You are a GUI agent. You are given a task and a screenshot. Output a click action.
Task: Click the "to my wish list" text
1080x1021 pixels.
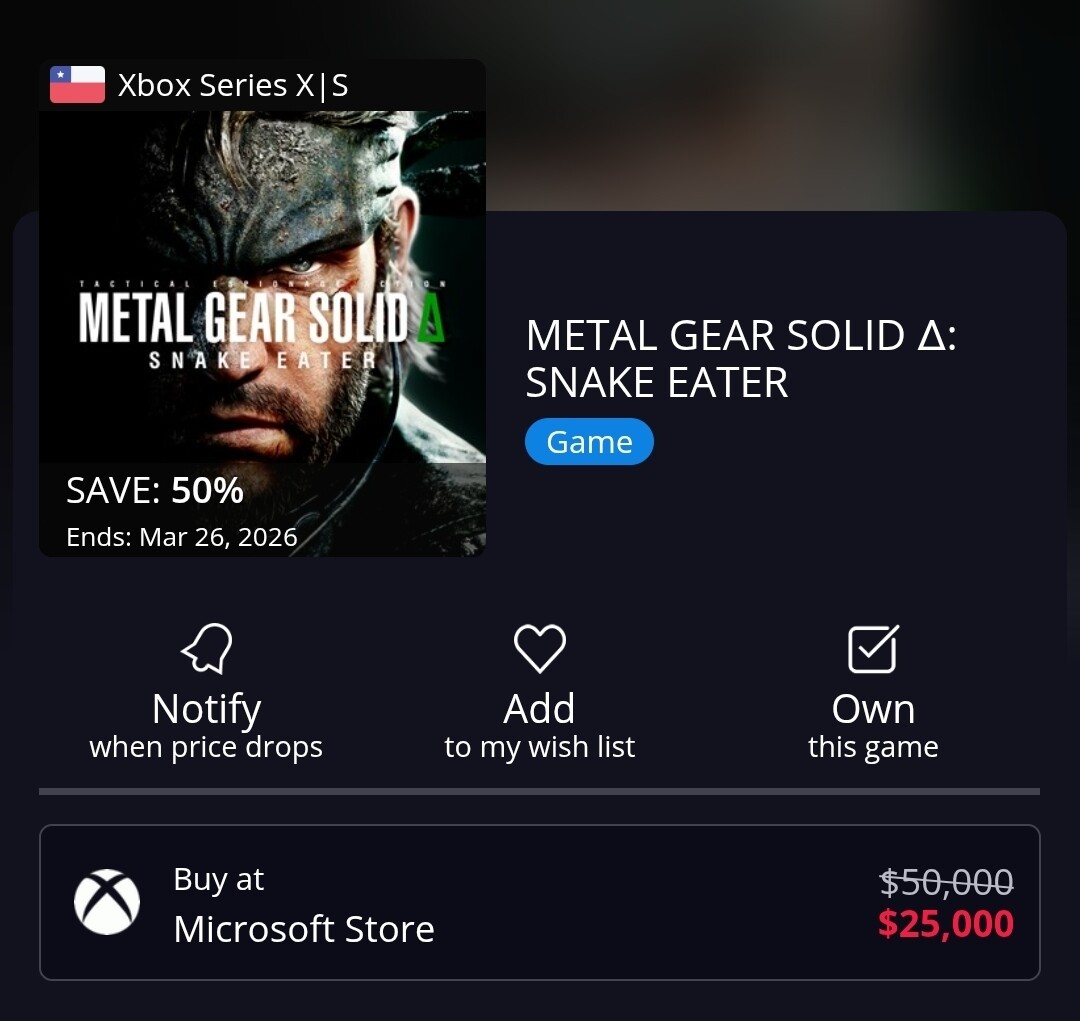(539, 748)
